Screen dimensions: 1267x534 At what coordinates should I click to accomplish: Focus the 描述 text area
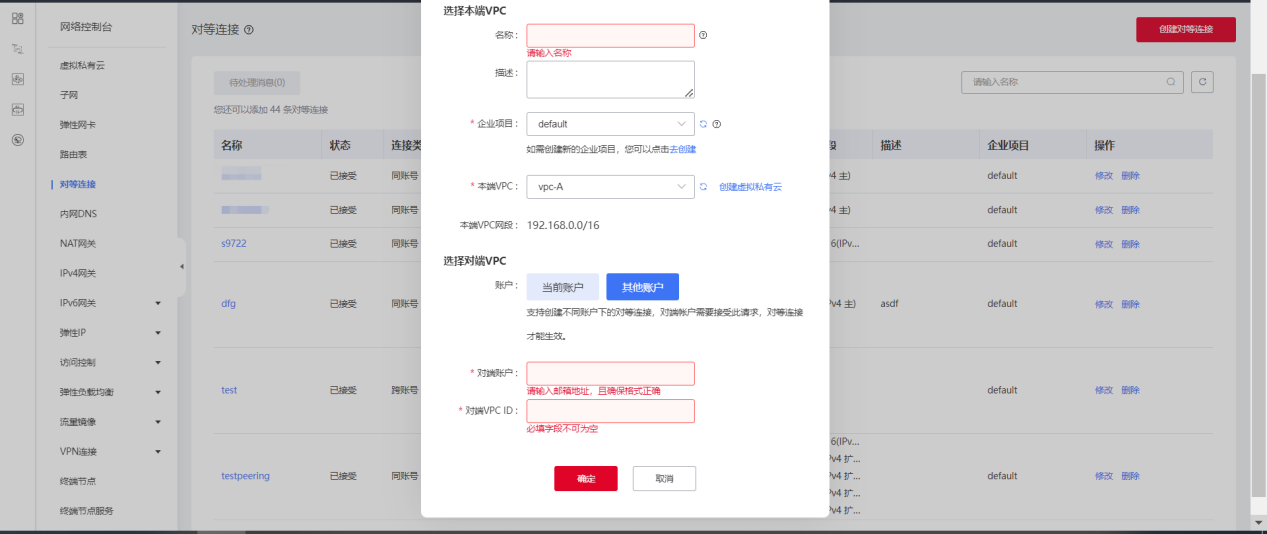point(610,80)
